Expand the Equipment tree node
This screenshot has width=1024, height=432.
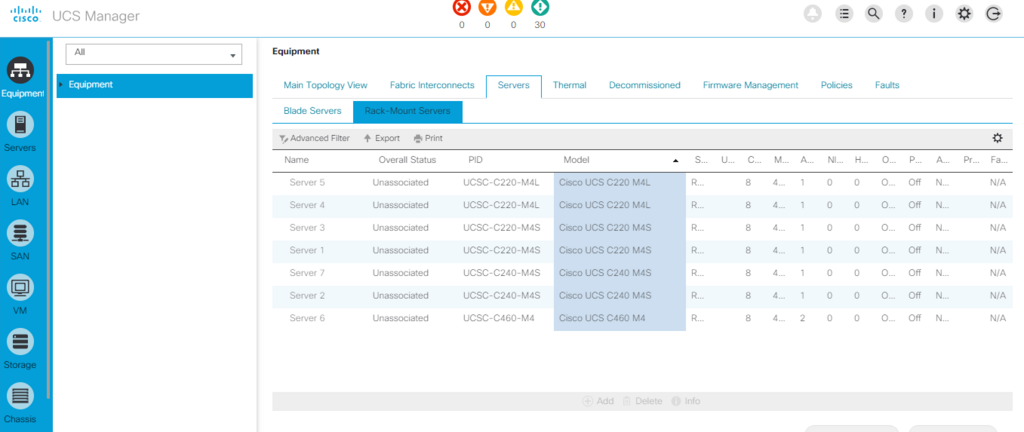(x=61, y=85)
